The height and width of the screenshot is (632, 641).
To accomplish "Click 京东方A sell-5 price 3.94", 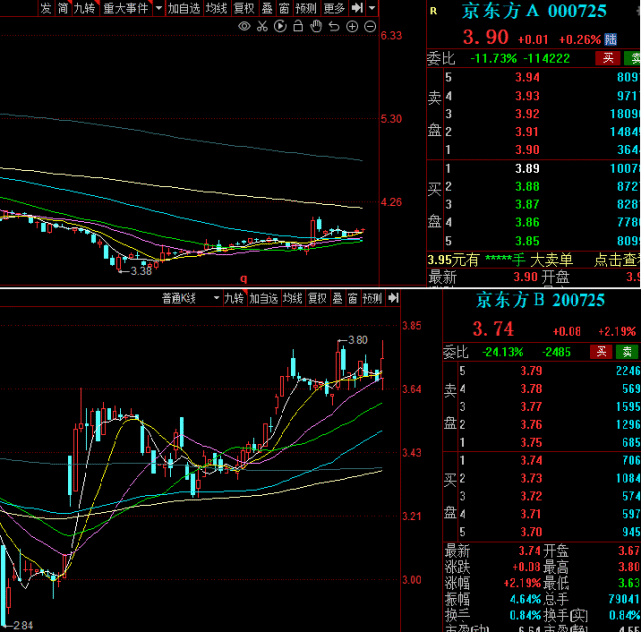I will (x=527, y=77).
